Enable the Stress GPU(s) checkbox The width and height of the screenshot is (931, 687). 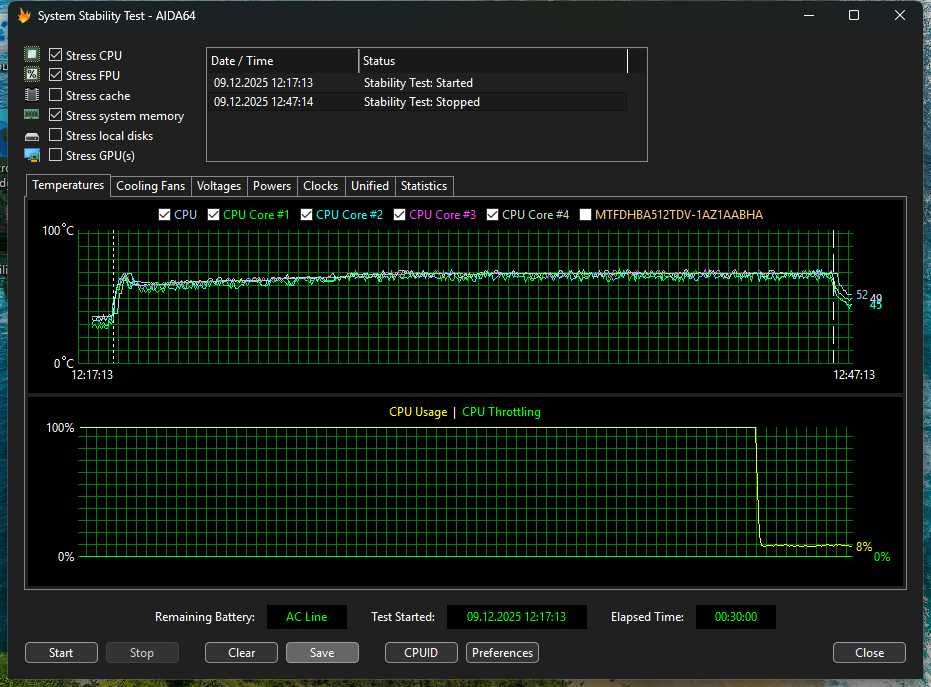pos(56,155)
